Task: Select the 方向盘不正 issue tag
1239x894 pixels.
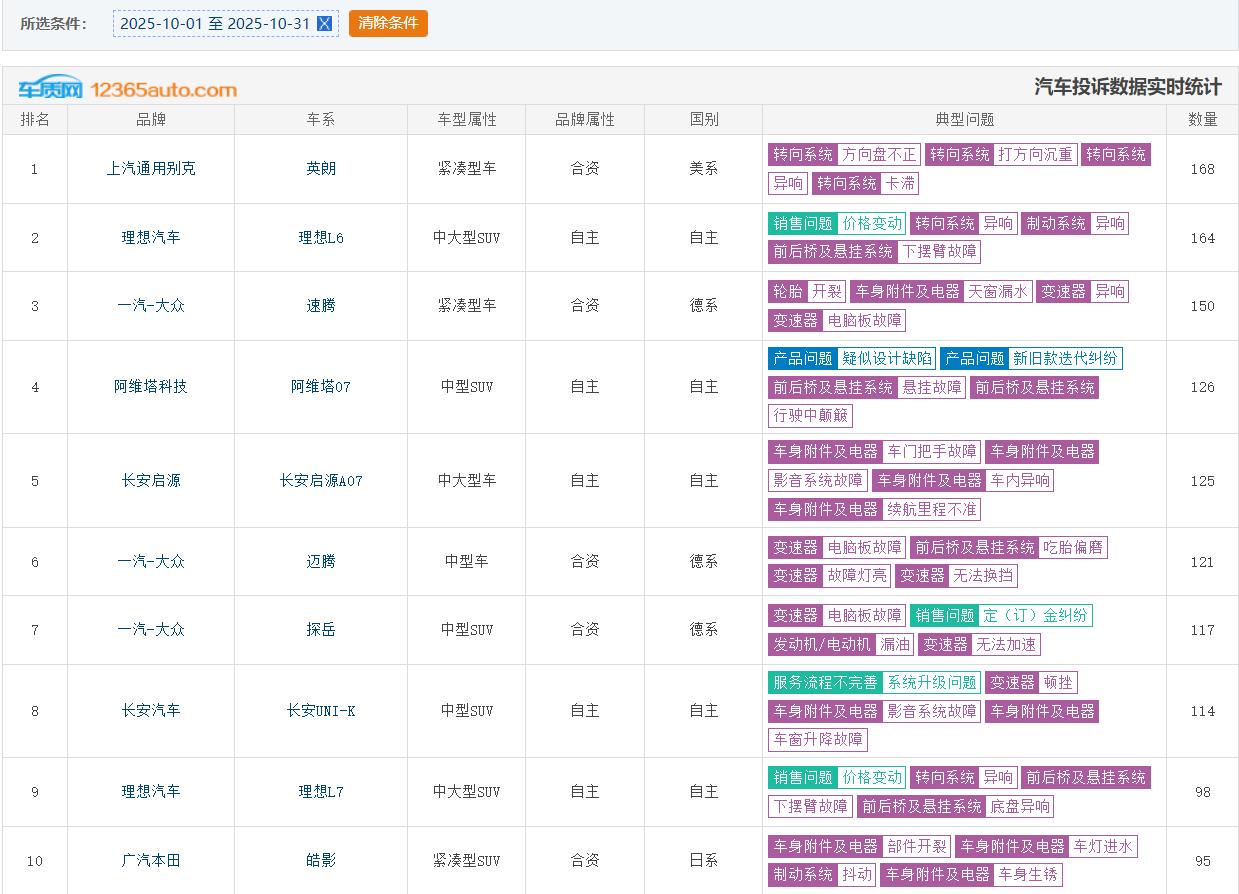Action: pos(879,155)
